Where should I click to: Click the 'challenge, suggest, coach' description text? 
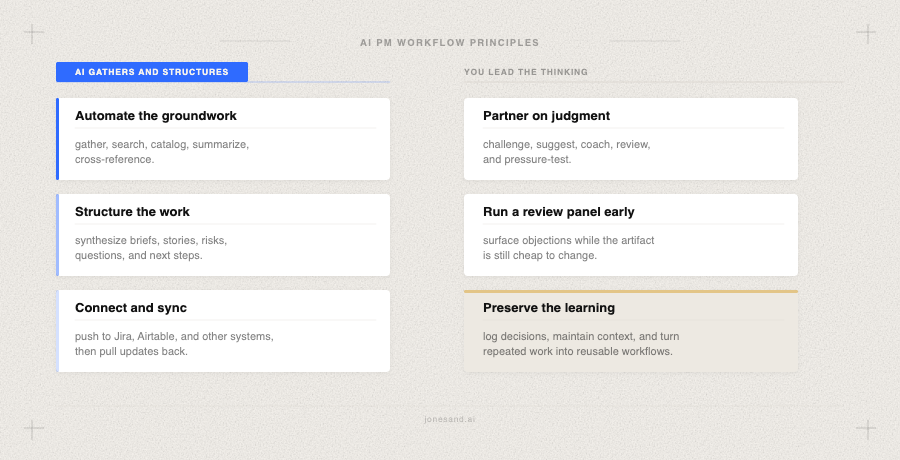(567, 152)
